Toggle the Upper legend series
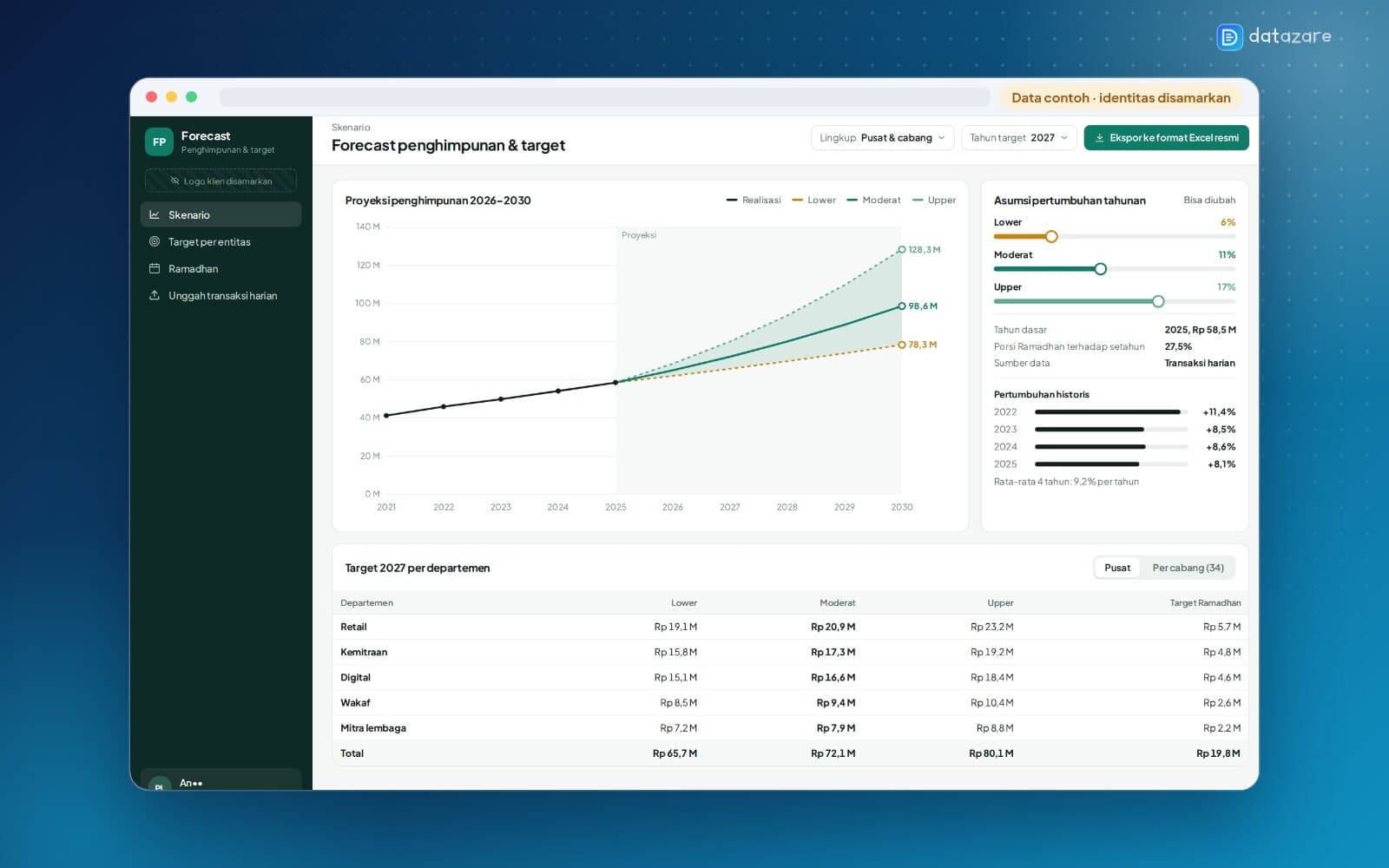 [x=934, y=201]
